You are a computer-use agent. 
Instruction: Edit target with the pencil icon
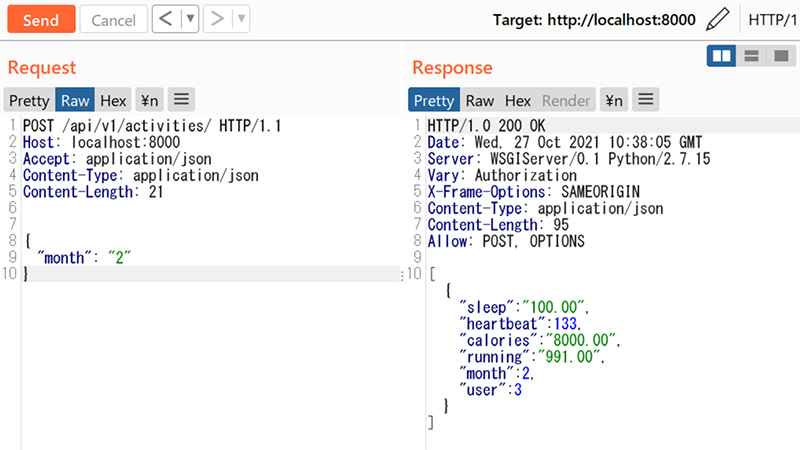718,19
